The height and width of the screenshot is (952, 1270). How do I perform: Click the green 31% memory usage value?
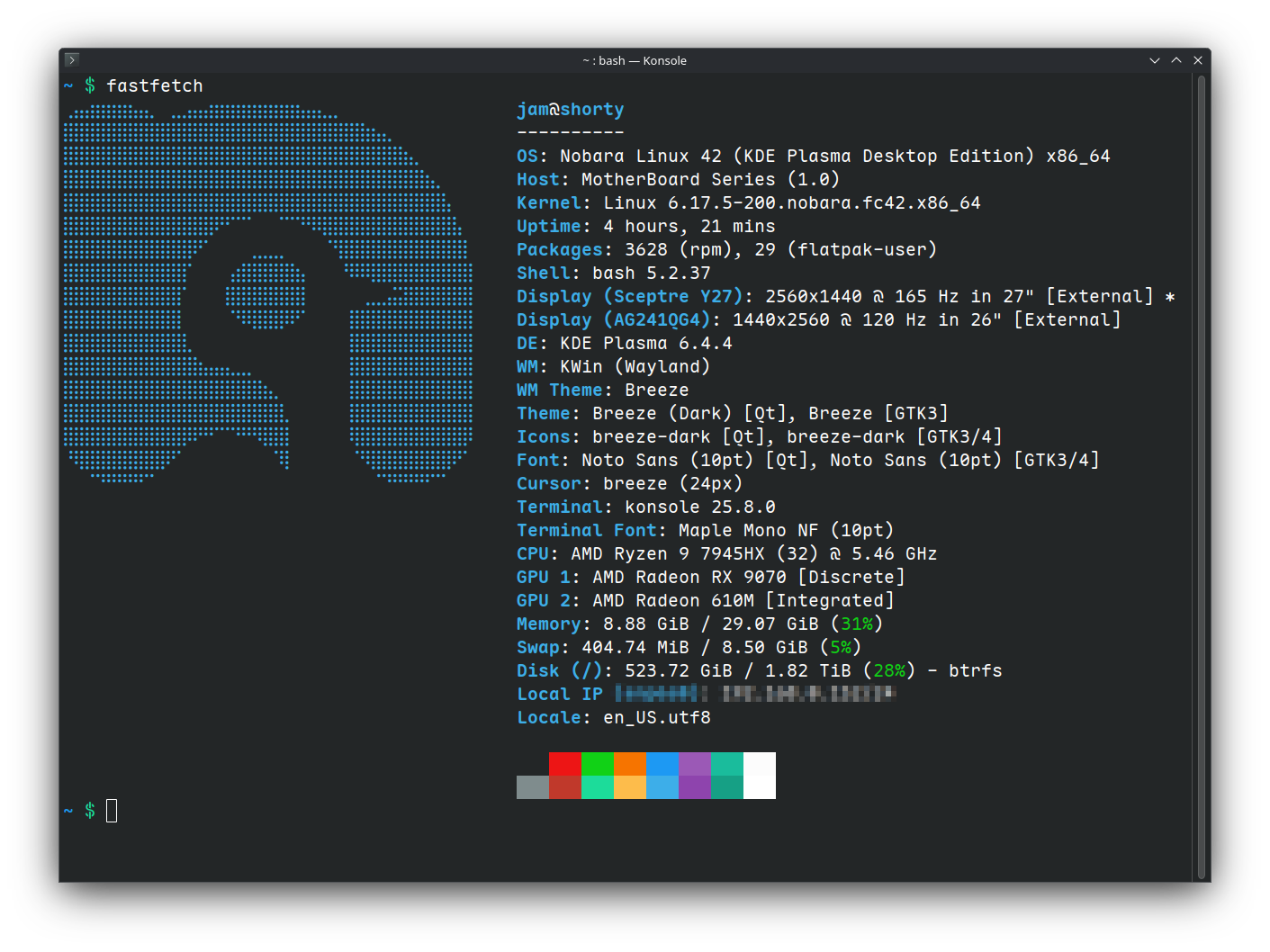coord(857,624)
